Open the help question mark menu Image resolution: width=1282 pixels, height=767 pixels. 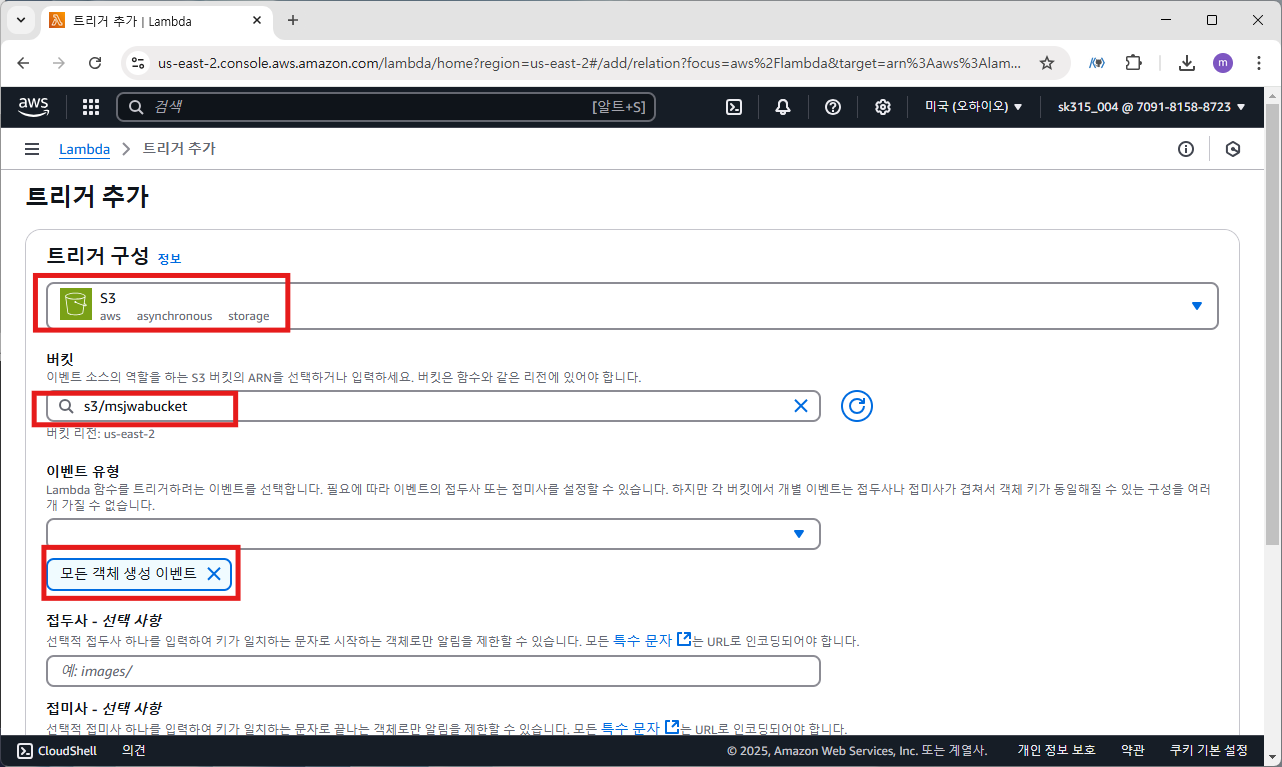833,107
